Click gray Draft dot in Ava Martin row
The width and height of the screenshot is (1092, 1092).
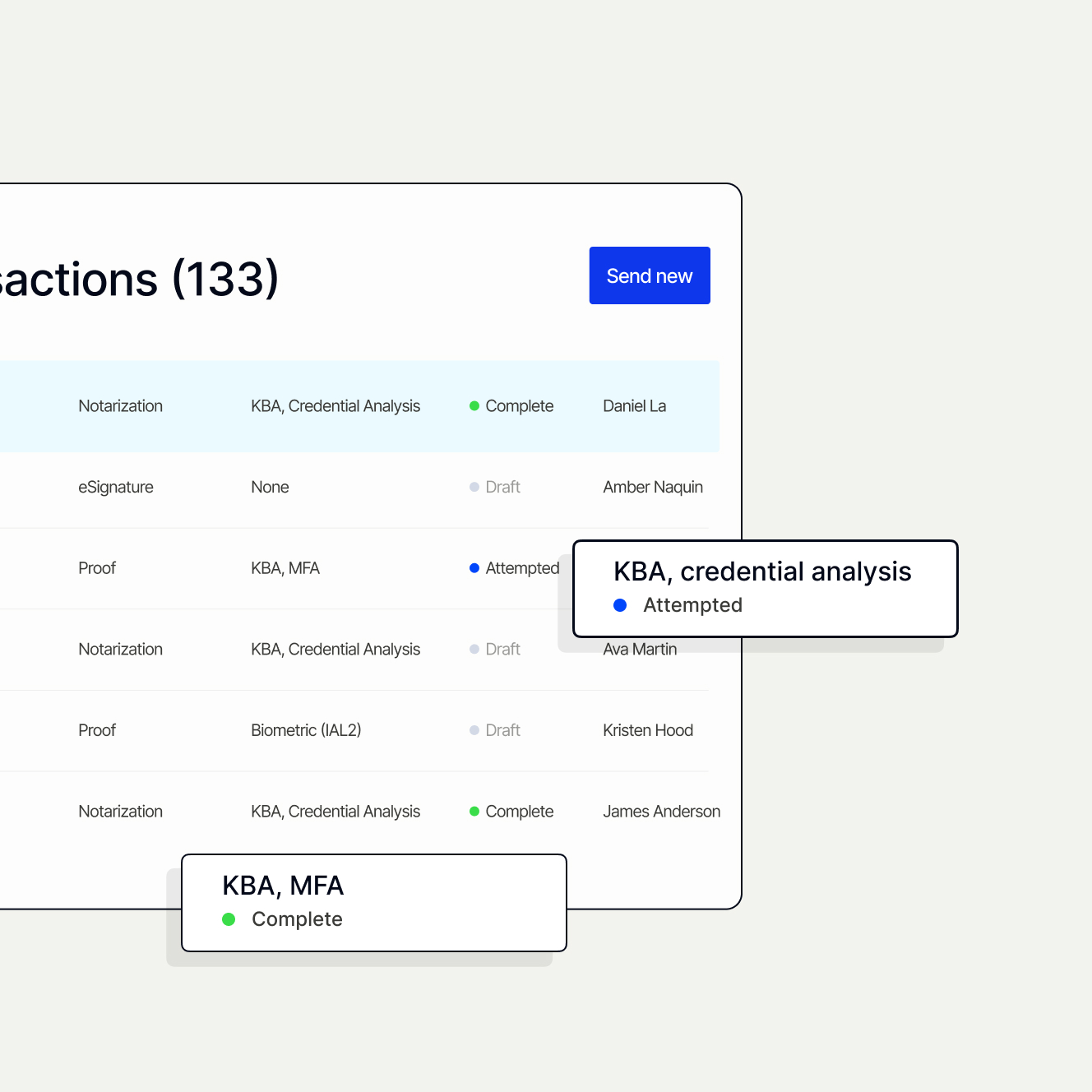(474, 650)
